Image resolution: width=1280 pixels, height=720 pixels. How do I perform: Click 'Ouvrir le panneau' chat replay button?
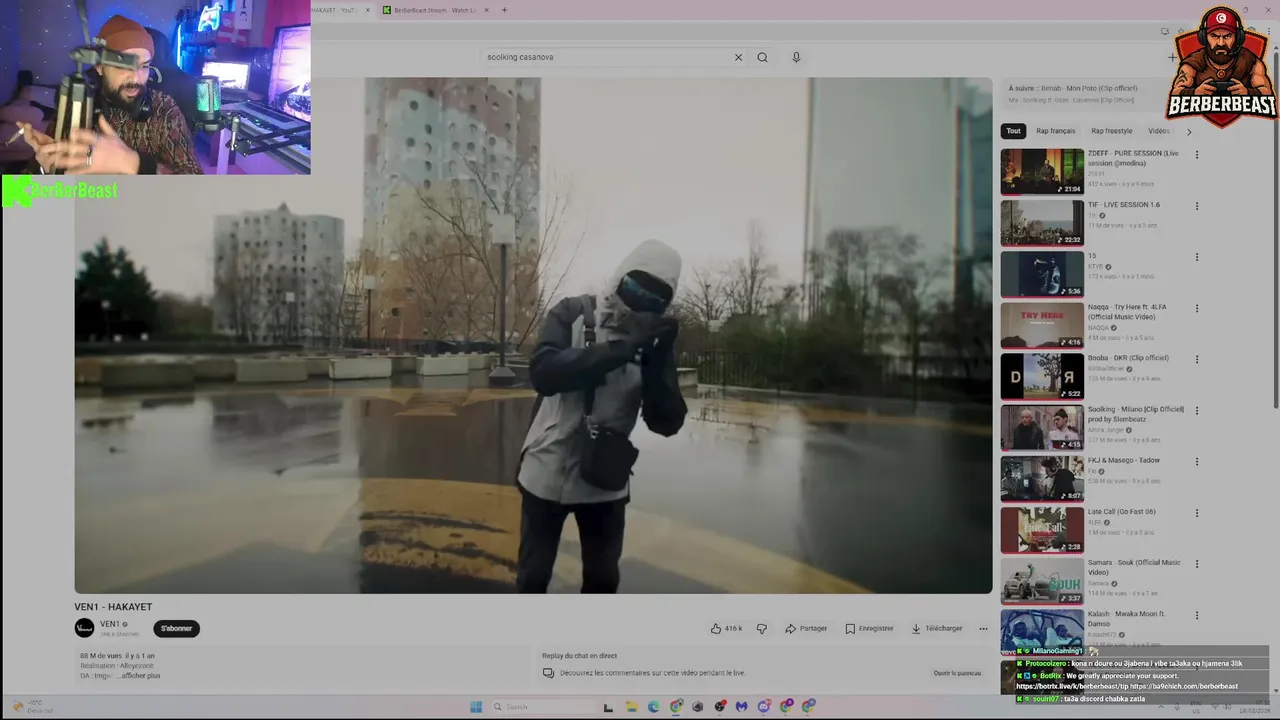957,673
